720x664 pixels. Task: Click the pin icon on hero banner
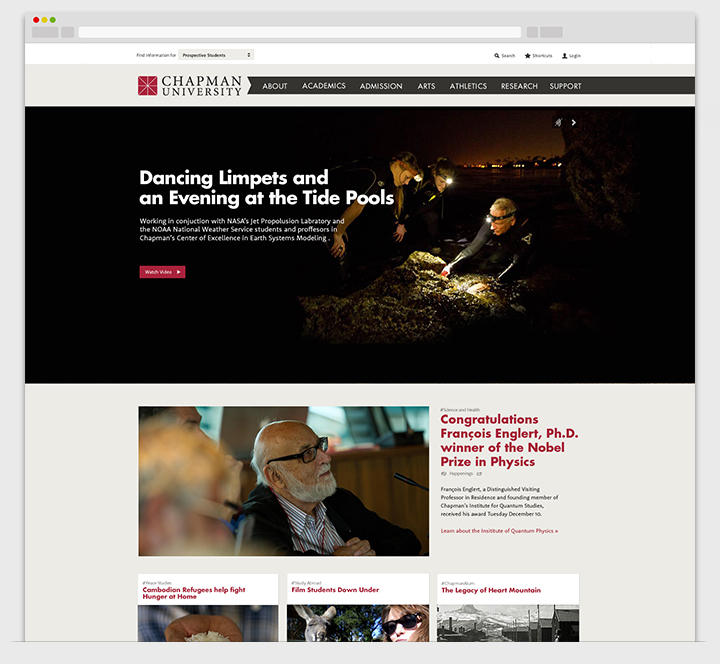558,122
